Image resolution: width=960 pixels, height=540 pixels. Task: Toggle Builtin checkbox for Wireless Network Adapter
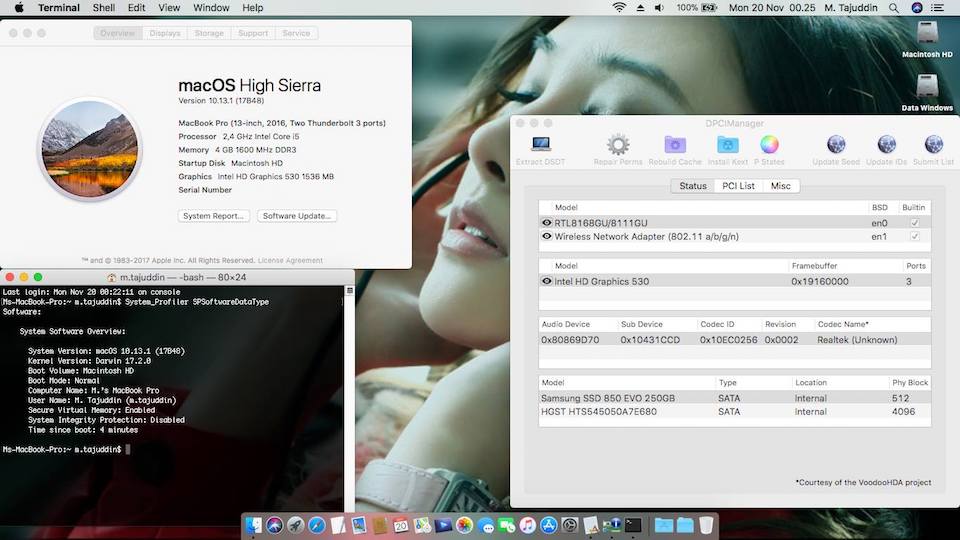[914, 237]
